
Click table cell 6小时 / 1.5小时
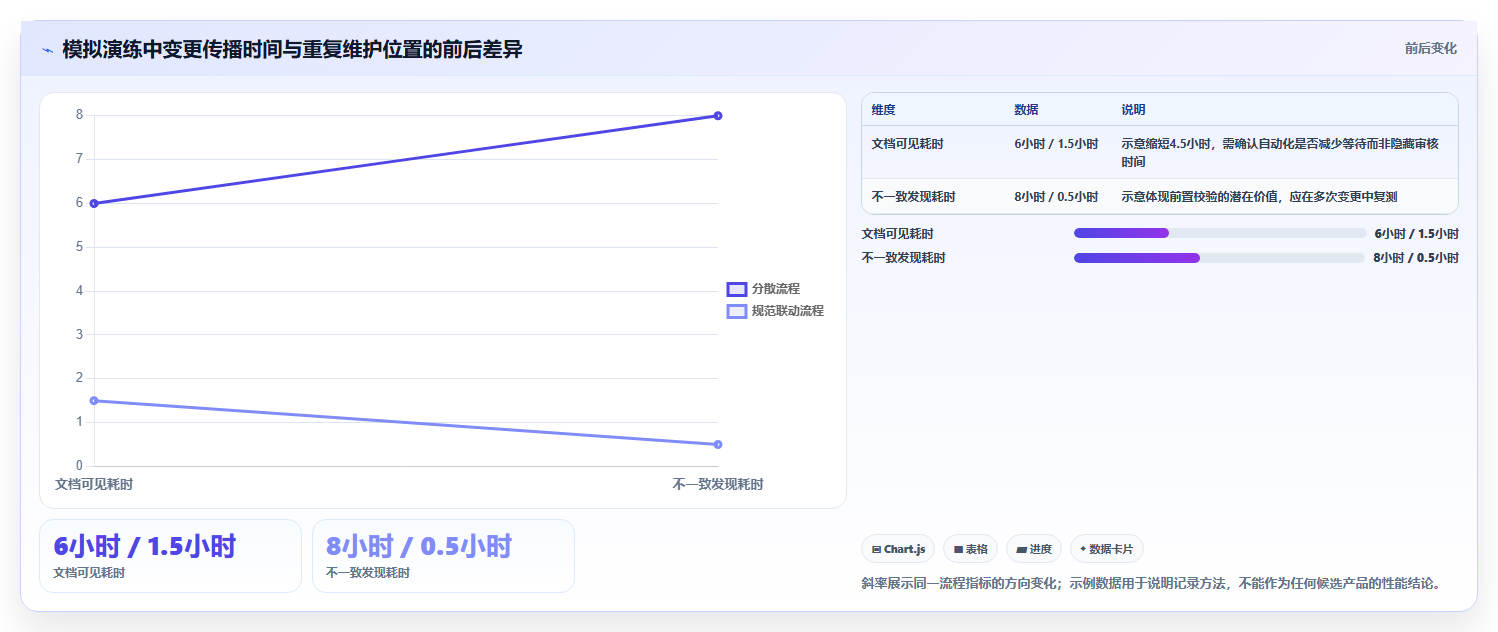click(1056, 144)
